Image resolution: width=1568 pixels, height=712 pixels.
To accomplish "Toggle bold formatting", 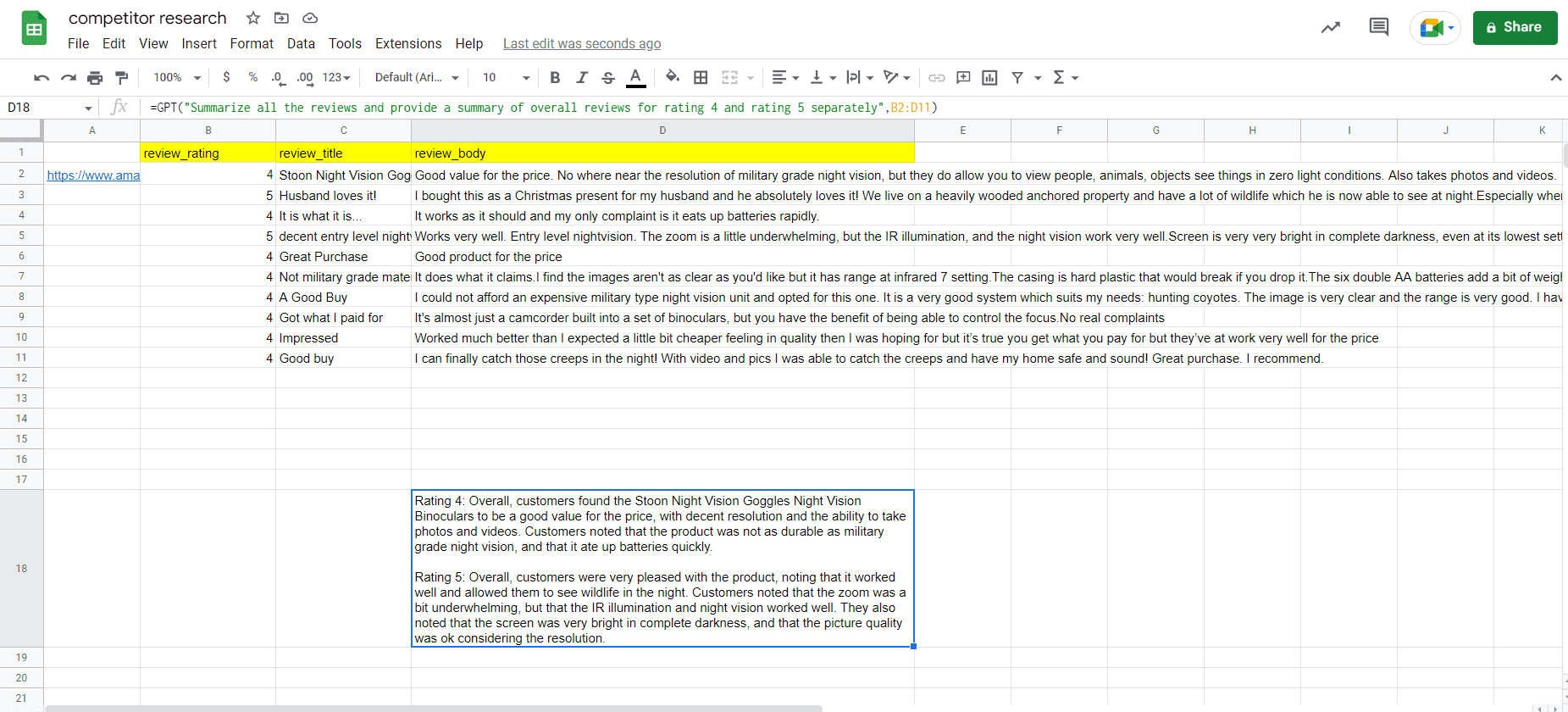I will 555,78.
